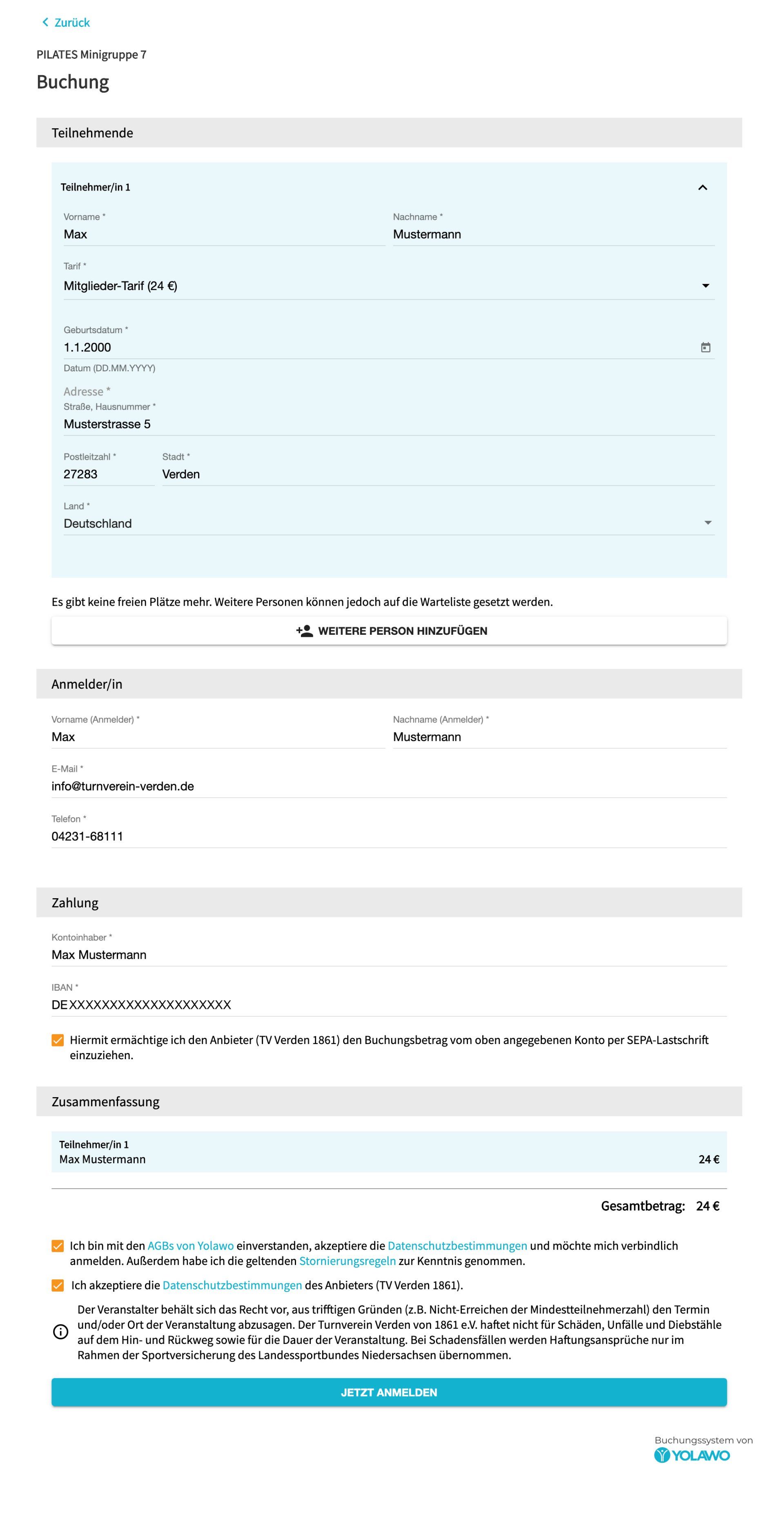Click the Geburtsdatum field showing 1.1.2000

coord(238,346)
